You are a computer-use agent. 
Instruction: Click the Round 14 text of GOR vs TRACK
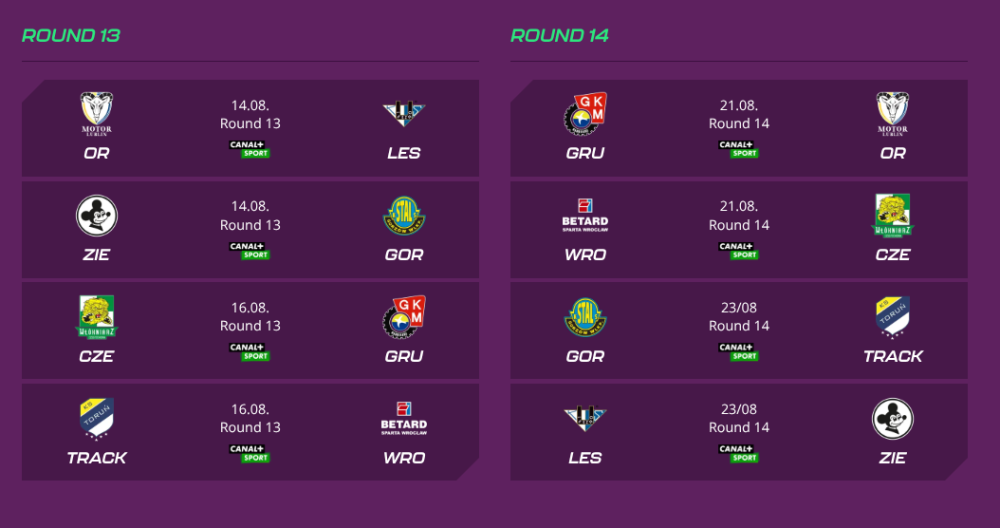(x=739, y=326)
